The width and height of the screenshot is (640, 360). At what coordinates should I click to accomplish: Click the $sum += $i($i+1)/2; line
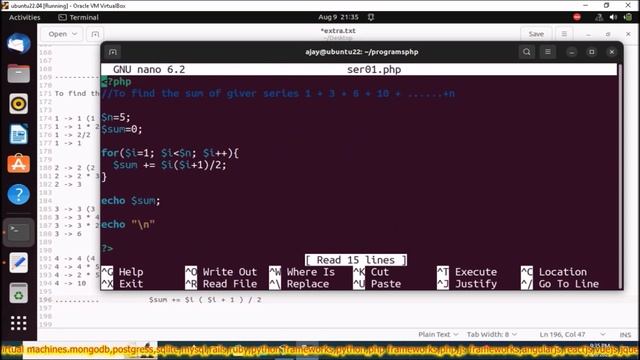click(x=170, y=165)
